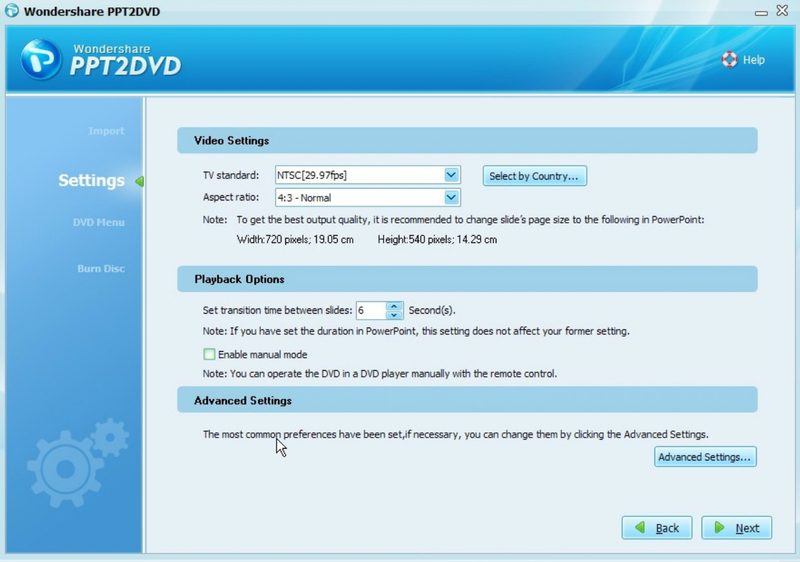Open the TV standard dropdown
The image size is (800, 562).
(451, 175)
